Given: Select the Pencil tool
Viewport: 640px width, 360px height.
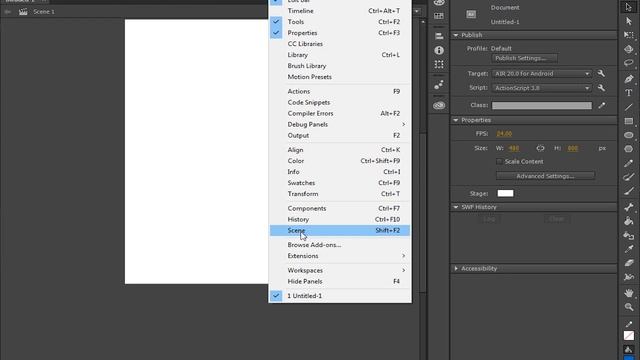Looking at the screenshot, I should point(629,163).
